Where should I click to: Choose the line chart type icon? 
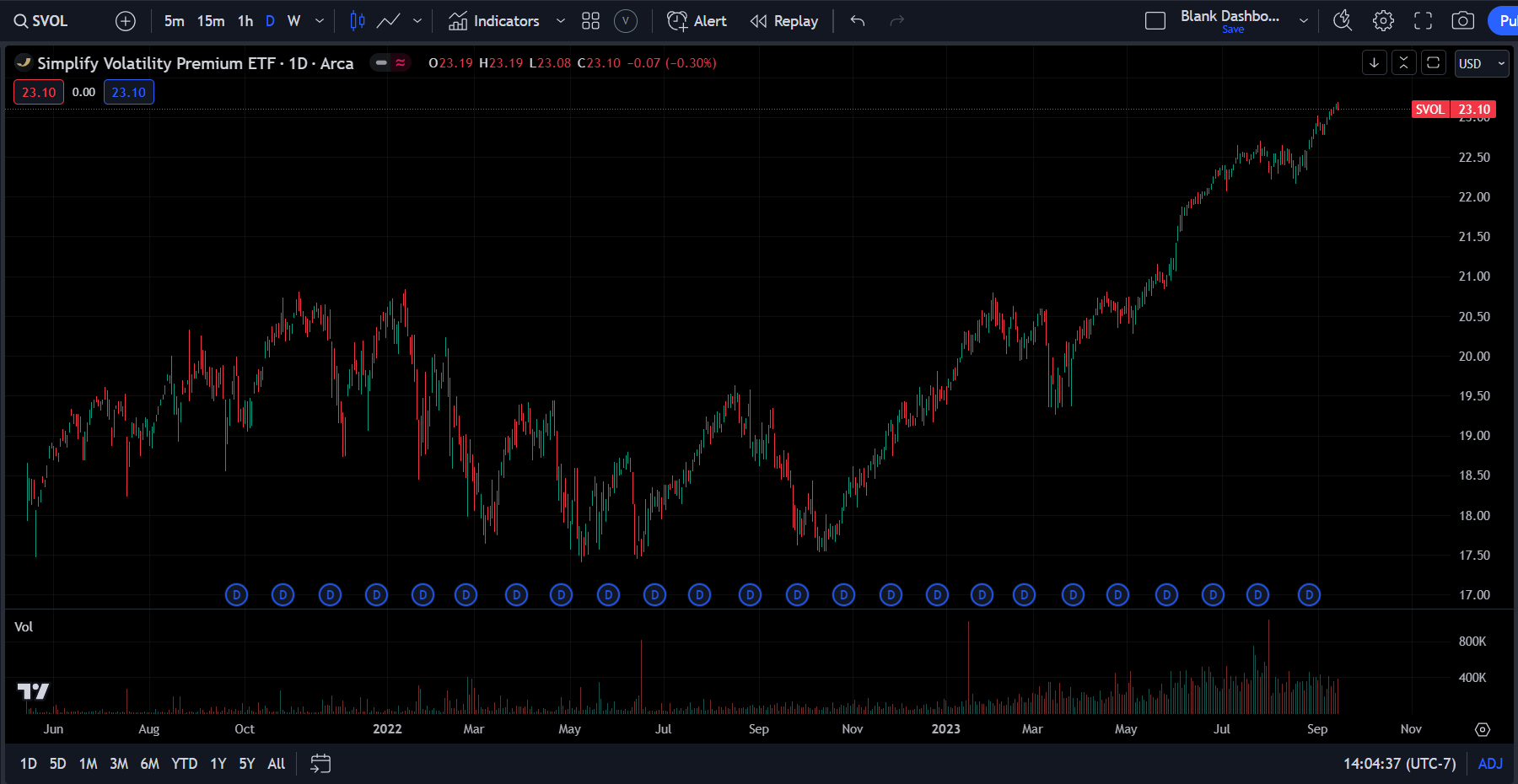(x=388, y=21)
